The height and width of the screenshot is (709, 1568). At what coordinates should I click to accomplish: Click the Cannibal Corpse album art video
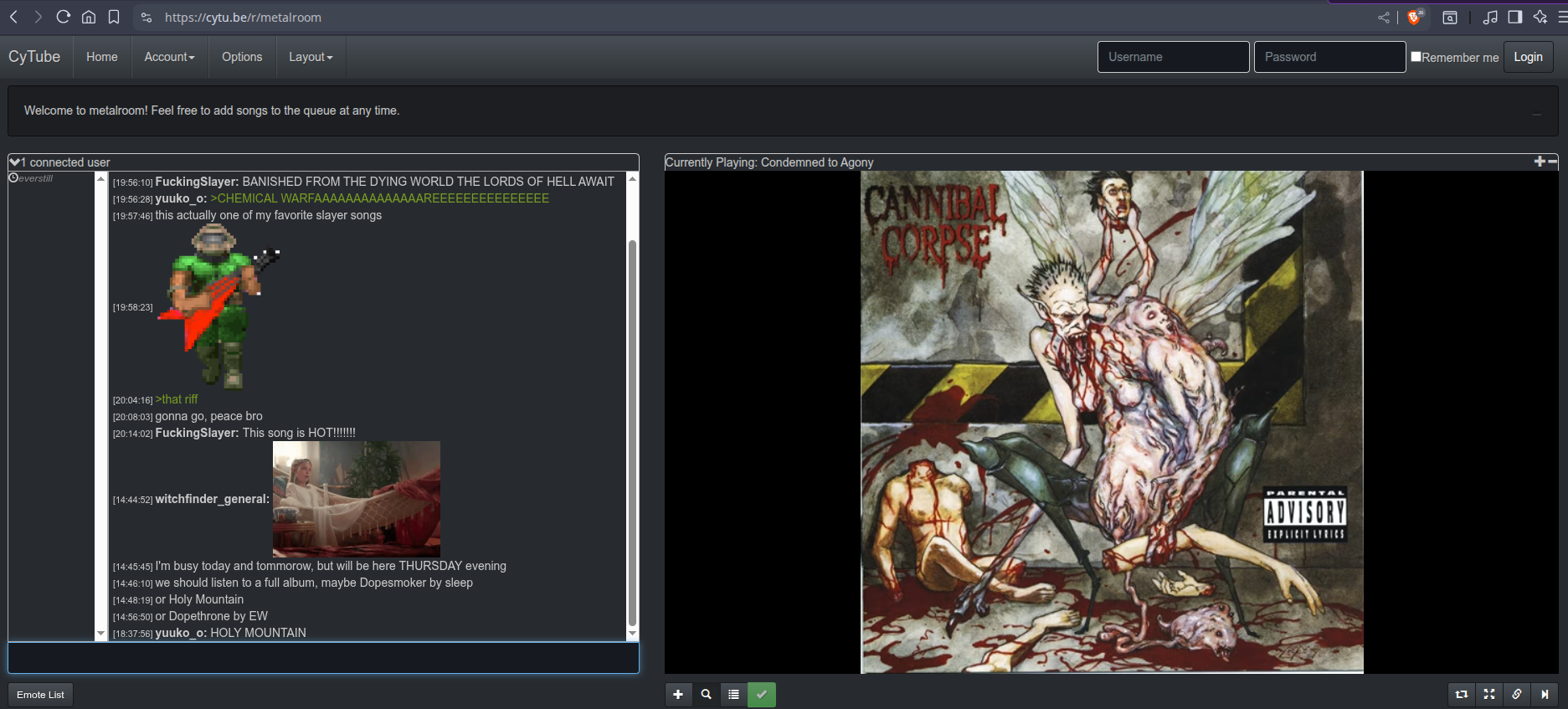click(1112, 422)
